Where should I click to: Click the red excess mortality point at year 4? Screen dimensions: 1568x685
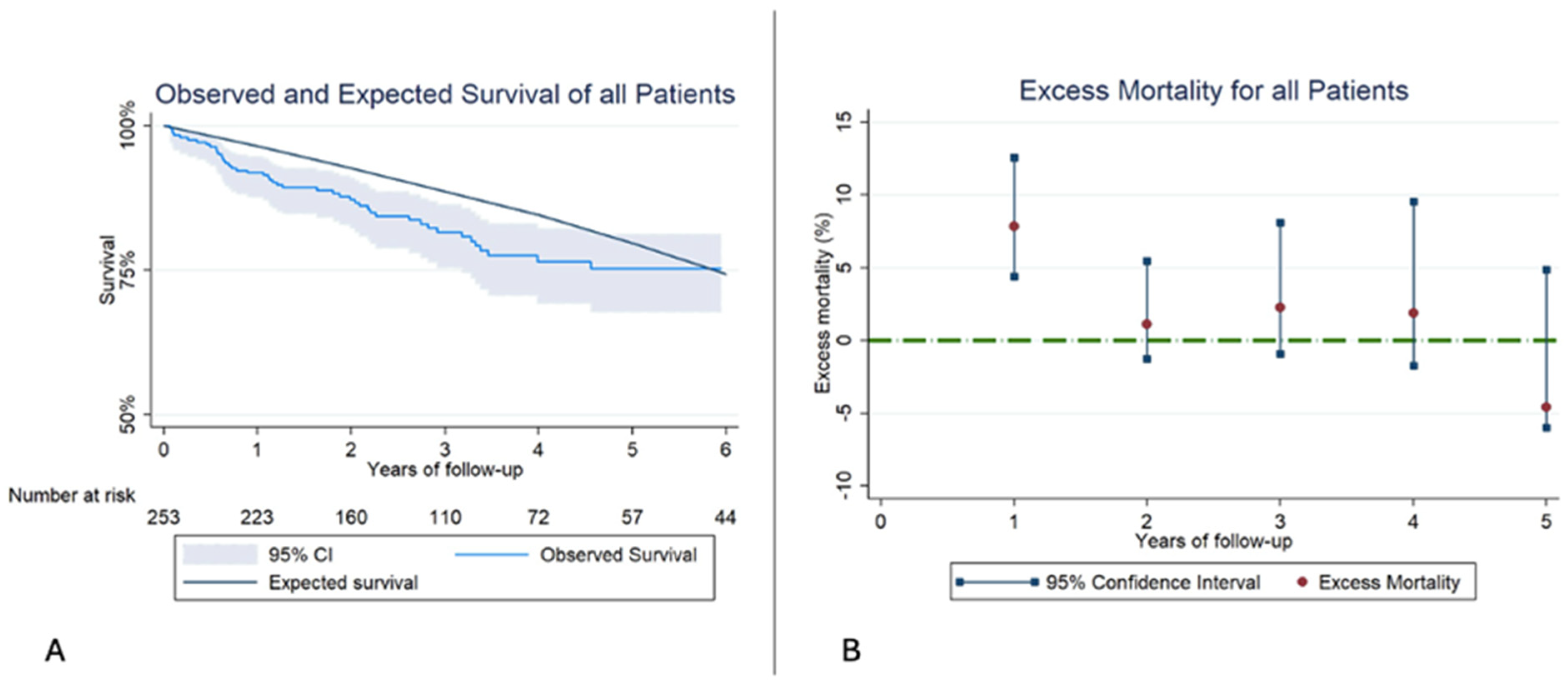1413,313
